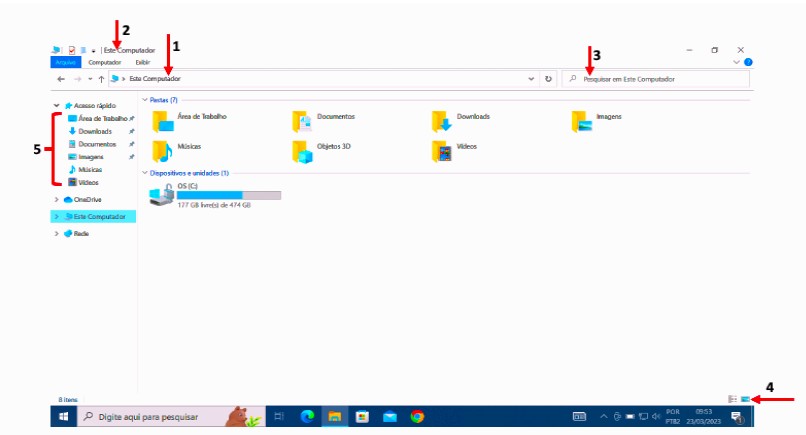The image size is (806, 435).
Task: Click the taskbar search box 'Digite aqui para pesquisar'
Action: pyautogui.click(x=171, y=416)
